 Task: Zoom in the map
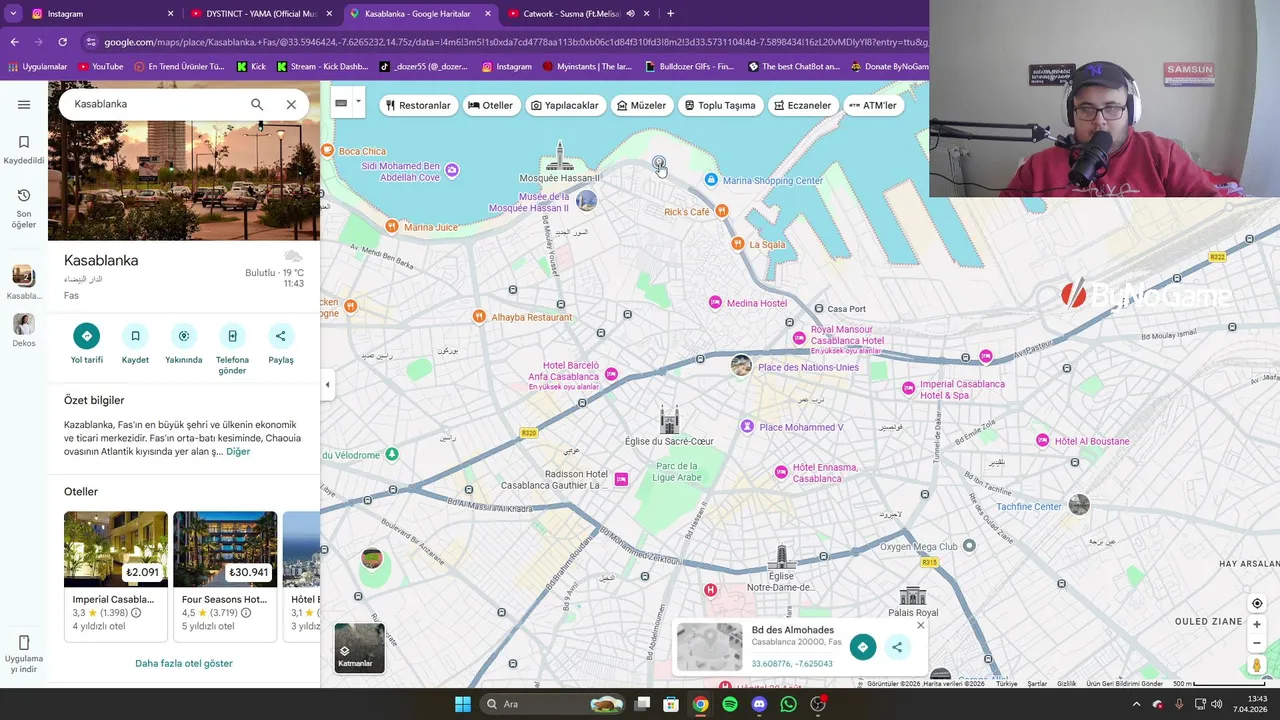(x=1257, y=625)
